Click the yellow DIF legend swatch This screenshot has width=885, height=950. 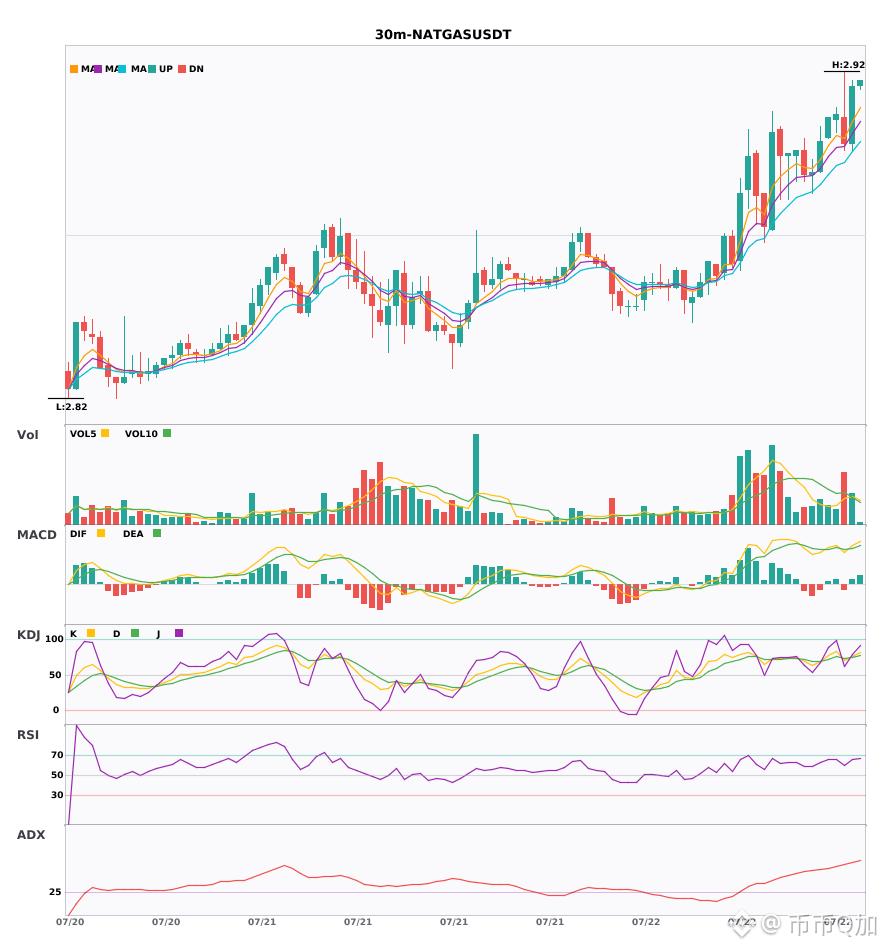[101, 533]
